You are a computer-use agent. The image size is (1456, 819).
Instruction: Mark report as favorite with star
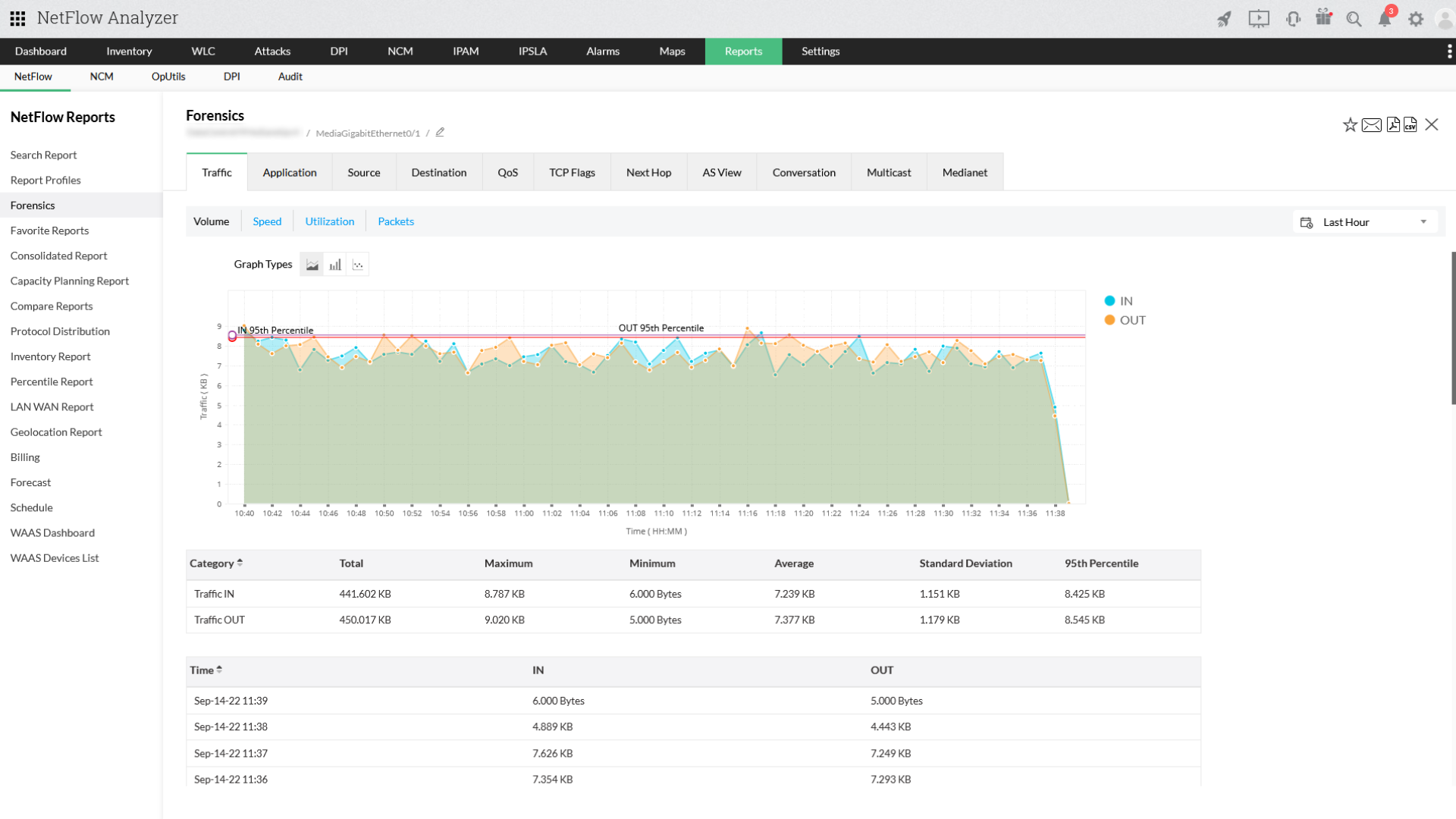[1350, 125]
